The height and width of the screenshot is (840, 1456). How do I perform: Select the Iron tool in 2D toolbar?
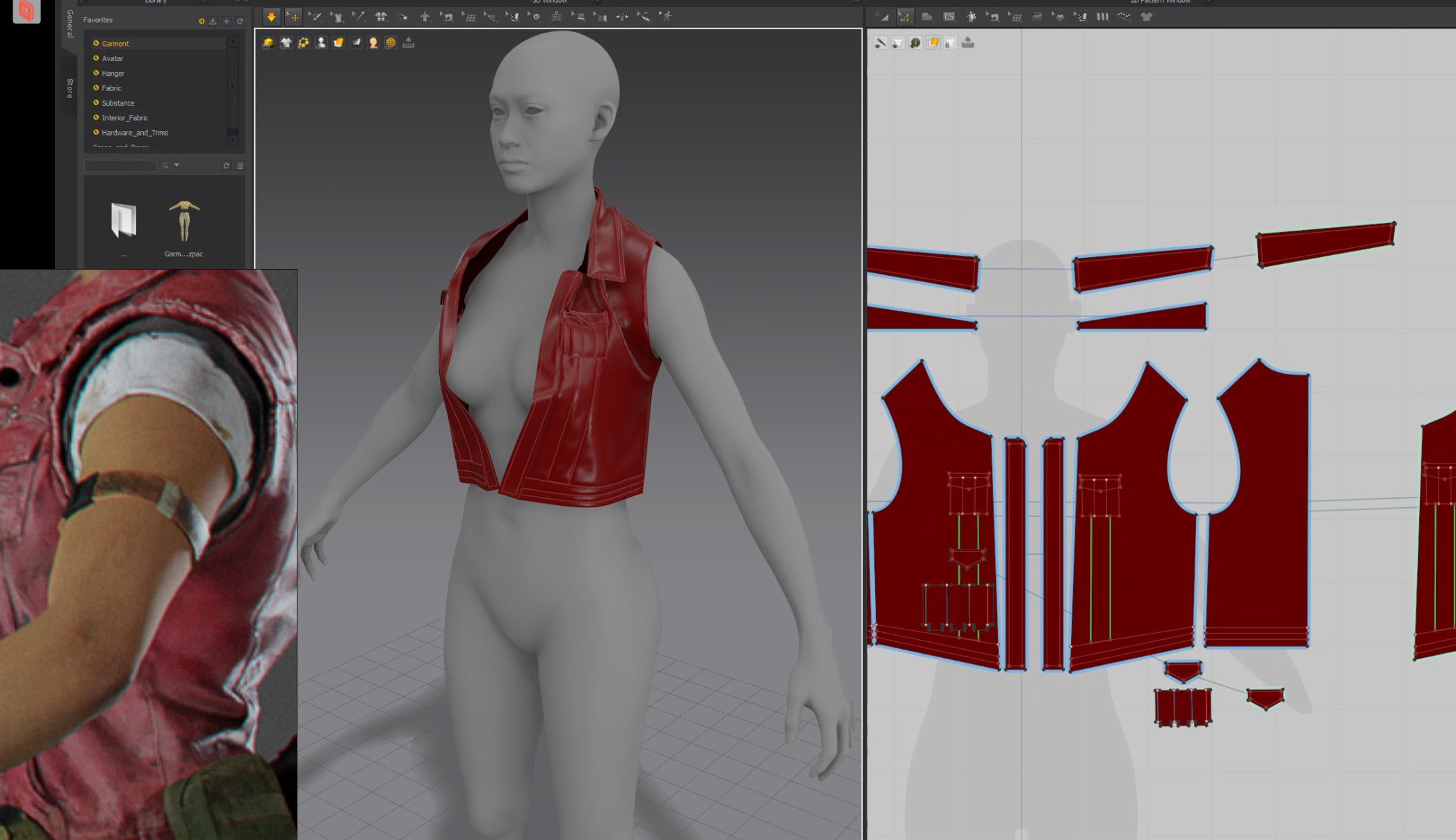tap(1037, 17)
